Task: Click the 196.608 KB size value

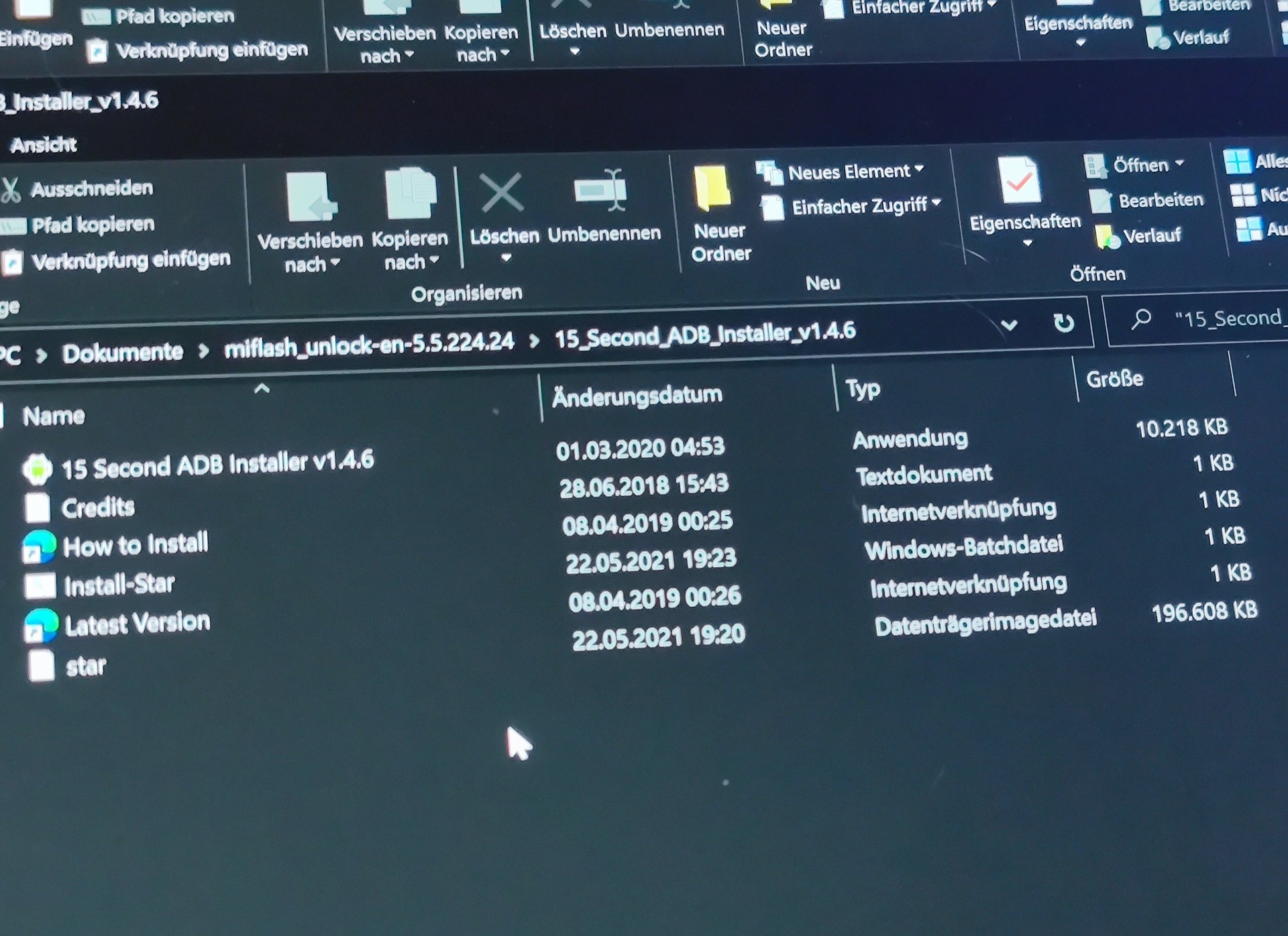Action: click(x=1205, y=611)
